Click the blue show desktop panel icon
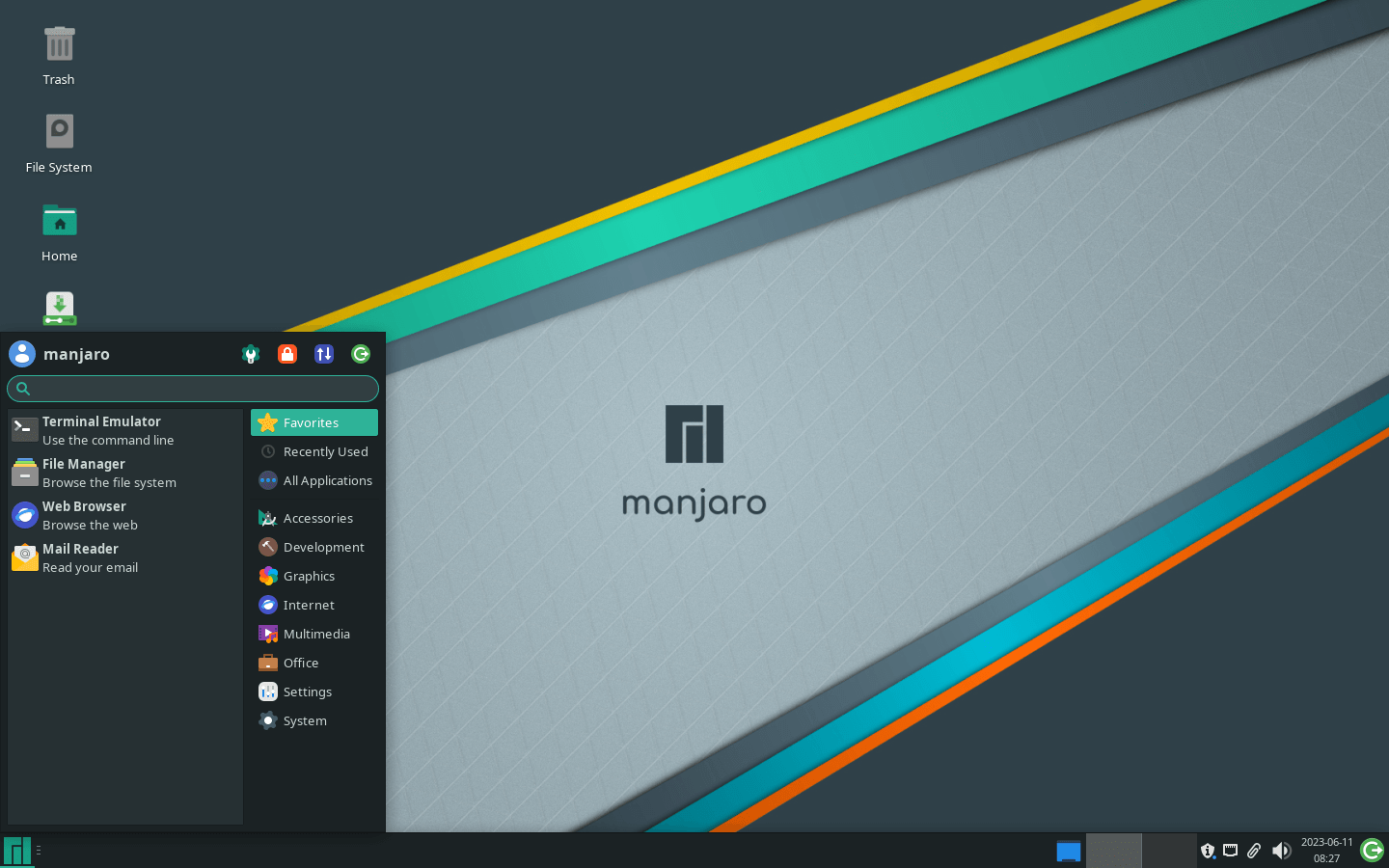1389x868 pixels. coord(1068,851)
